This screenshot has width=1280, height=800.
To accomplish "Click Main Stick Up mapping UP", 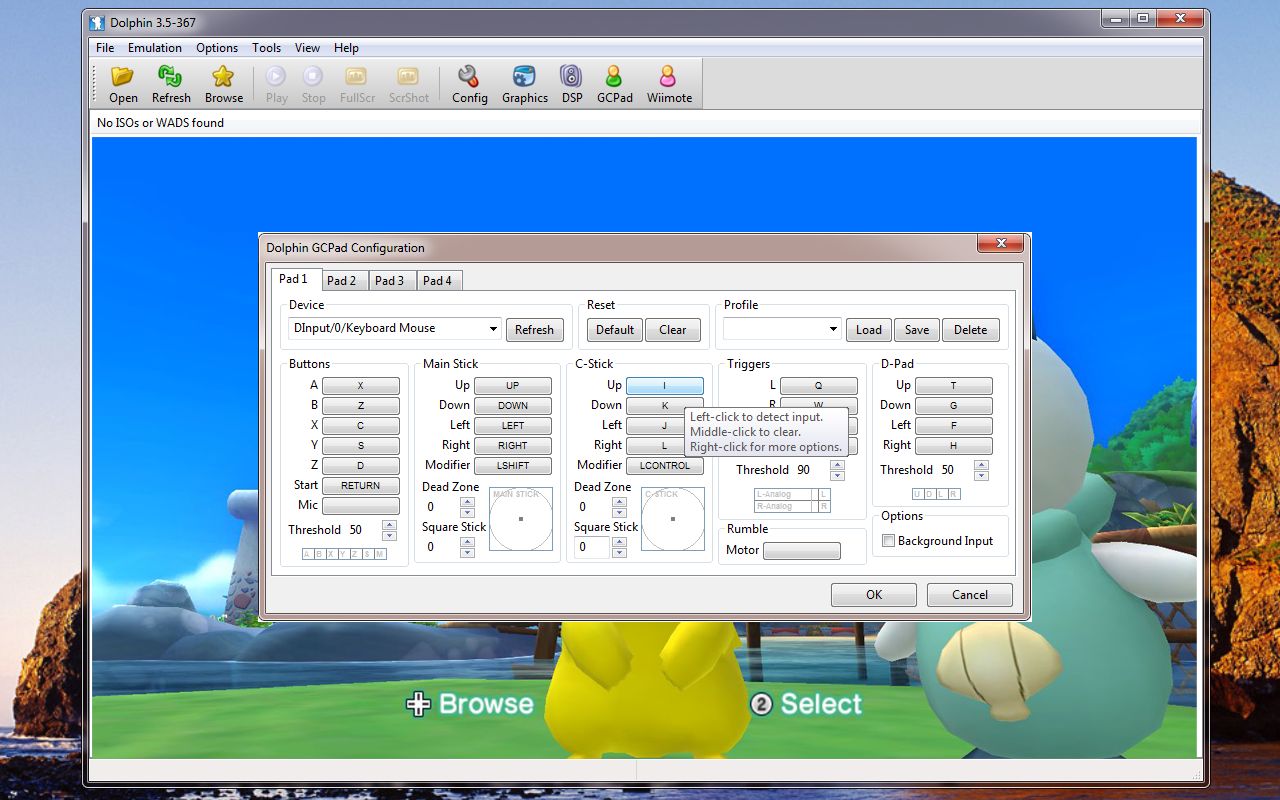I will point(513,386).
